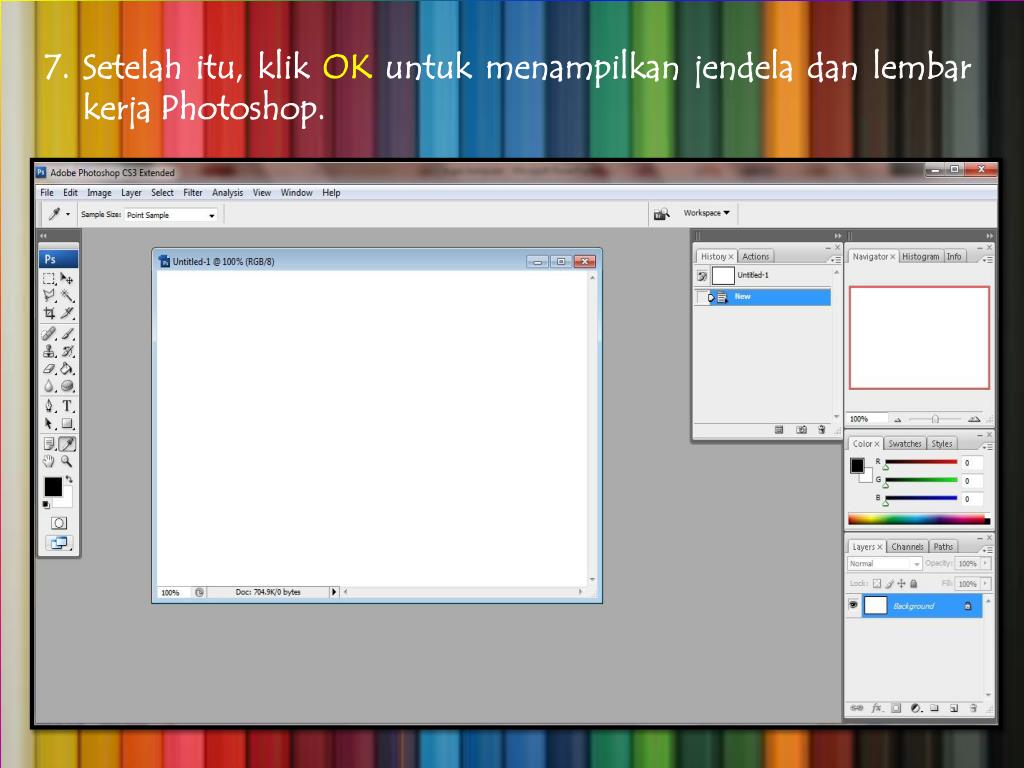Select the Pen tool
The height and width of the screenshot is (768, 1024).
49,406
